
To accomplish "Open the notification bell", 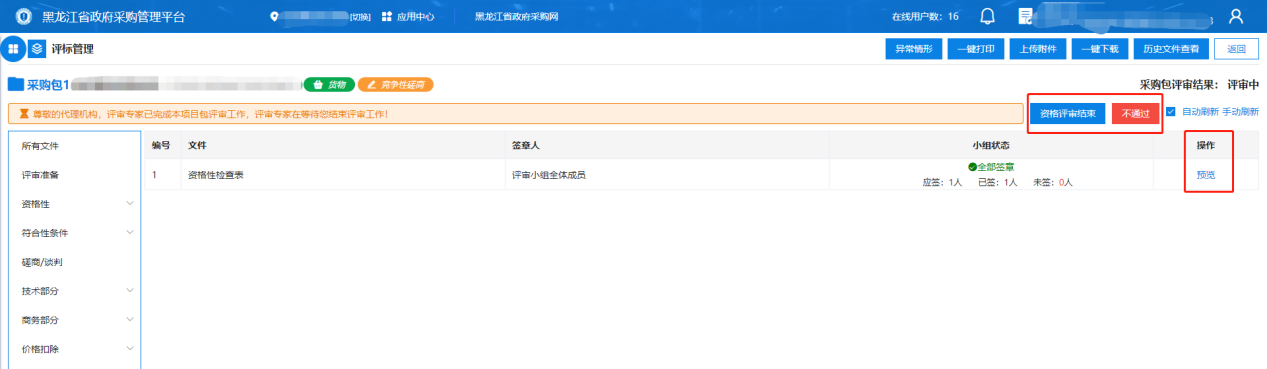I will [988, 17].
